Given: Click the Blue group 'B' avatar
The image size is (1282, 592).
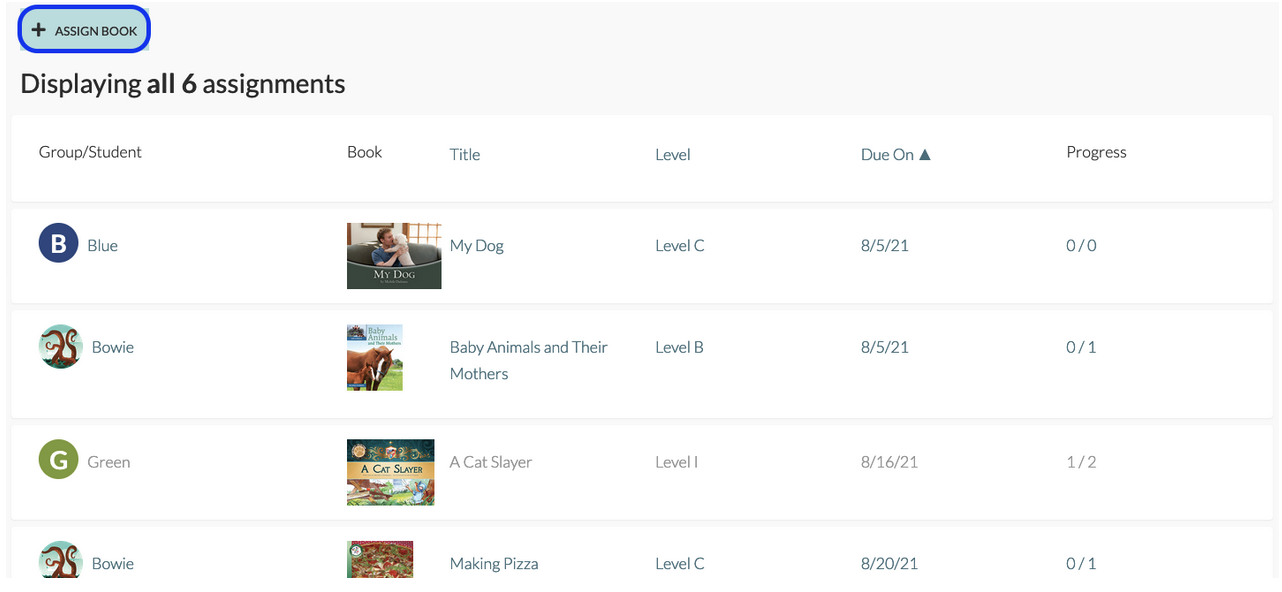Looking at the screenshot, I should coord(58,244).
